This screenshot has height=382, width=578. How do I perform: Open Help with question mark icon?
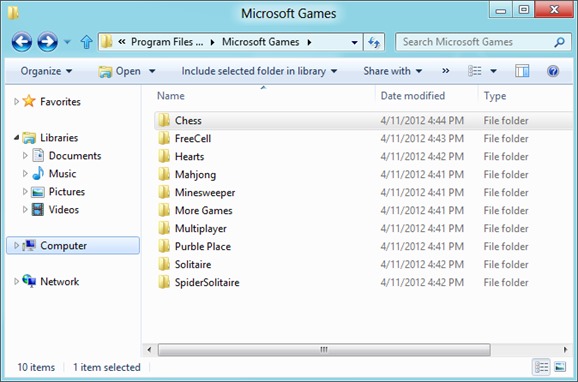pyautogui.click(x=553, y=71)
